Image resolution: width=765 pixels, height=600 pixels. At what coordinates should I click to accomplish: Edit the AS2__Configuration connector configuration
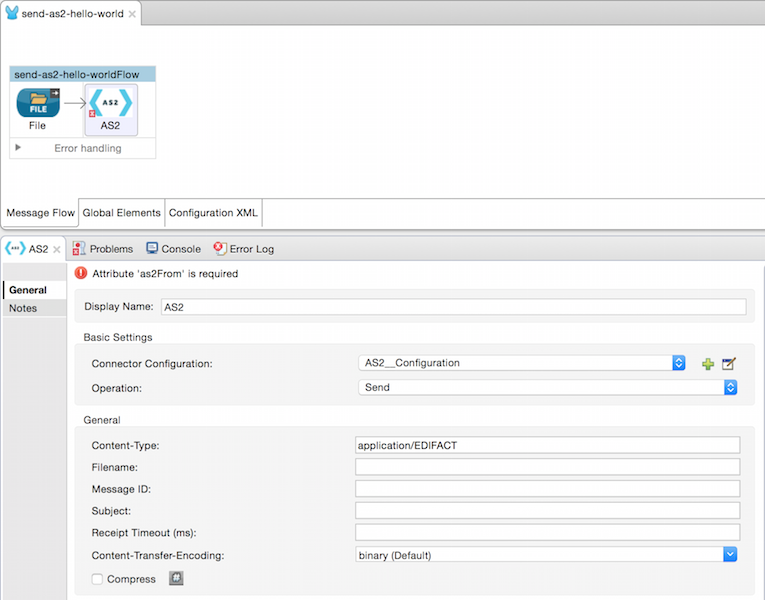[x=729, y=363]
